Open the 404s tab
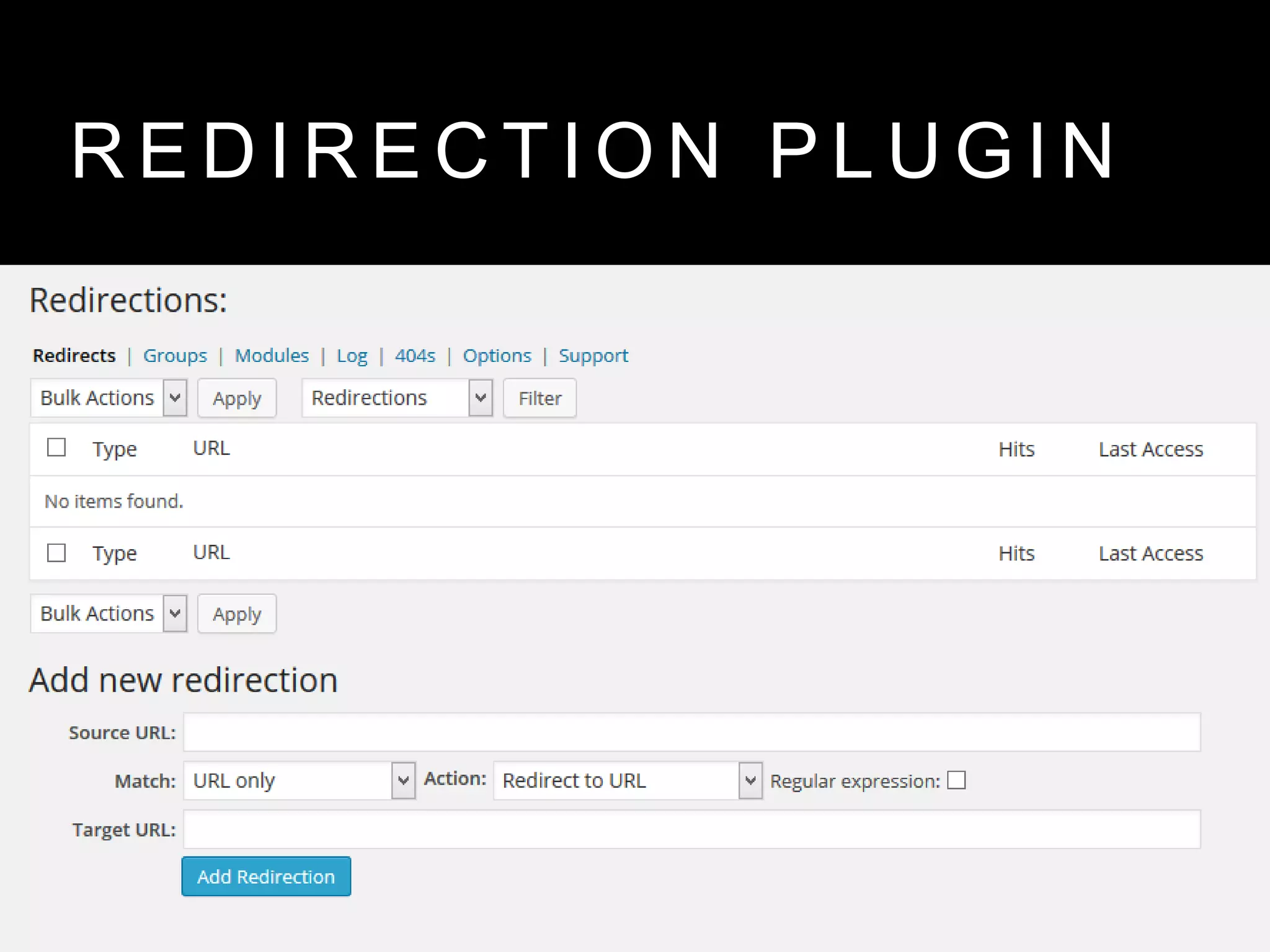 click(415, 356)
